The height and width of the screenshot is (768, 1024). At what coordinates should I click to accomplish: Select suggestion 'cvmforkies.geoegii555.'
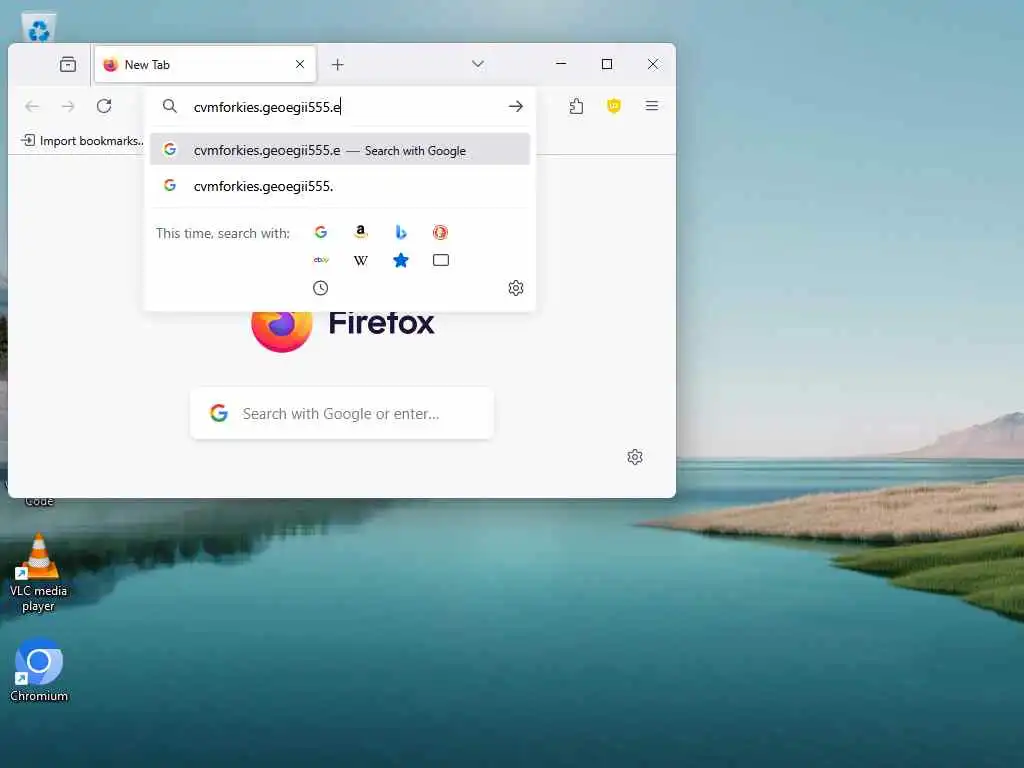[340, 186]
